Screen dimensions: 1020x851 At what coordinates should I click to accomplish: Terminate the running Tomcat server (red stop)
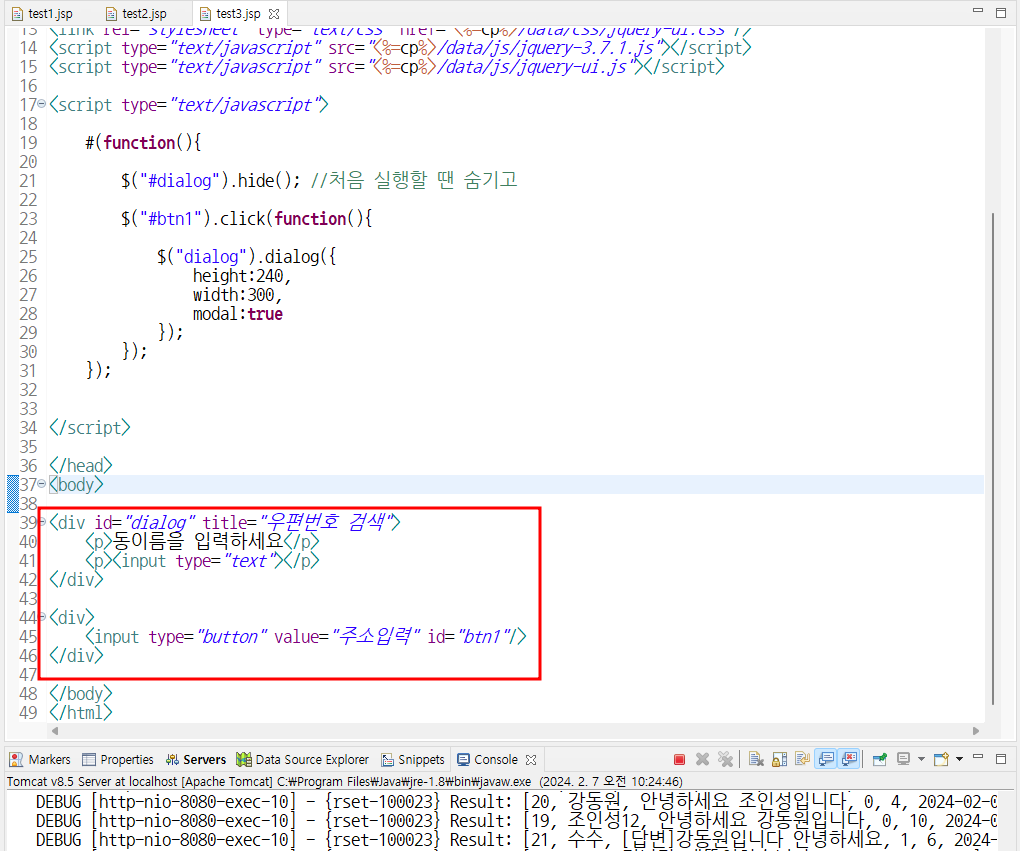tap(679, 759)
